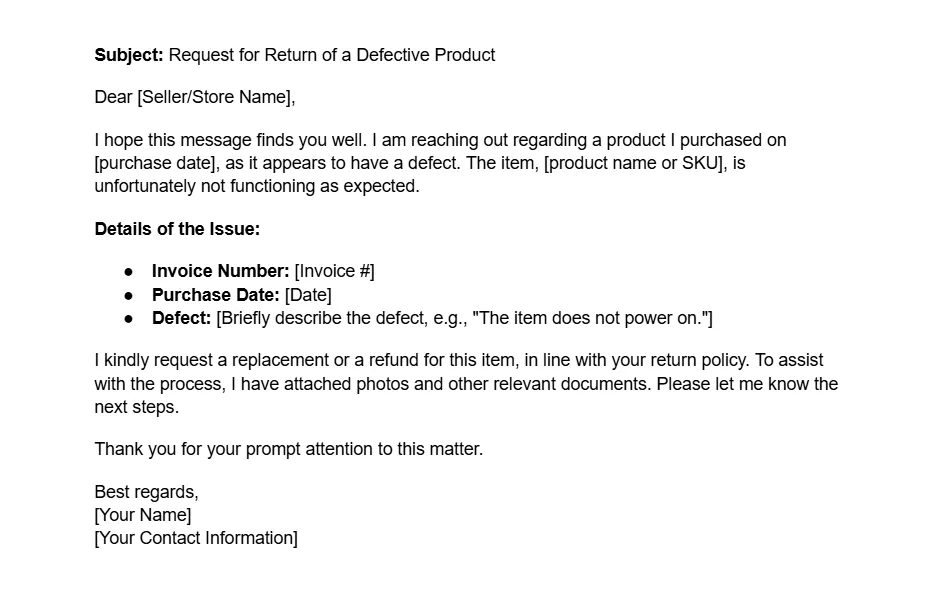
Task: Click the Details of the Issue heading
Action: point(177,229)
